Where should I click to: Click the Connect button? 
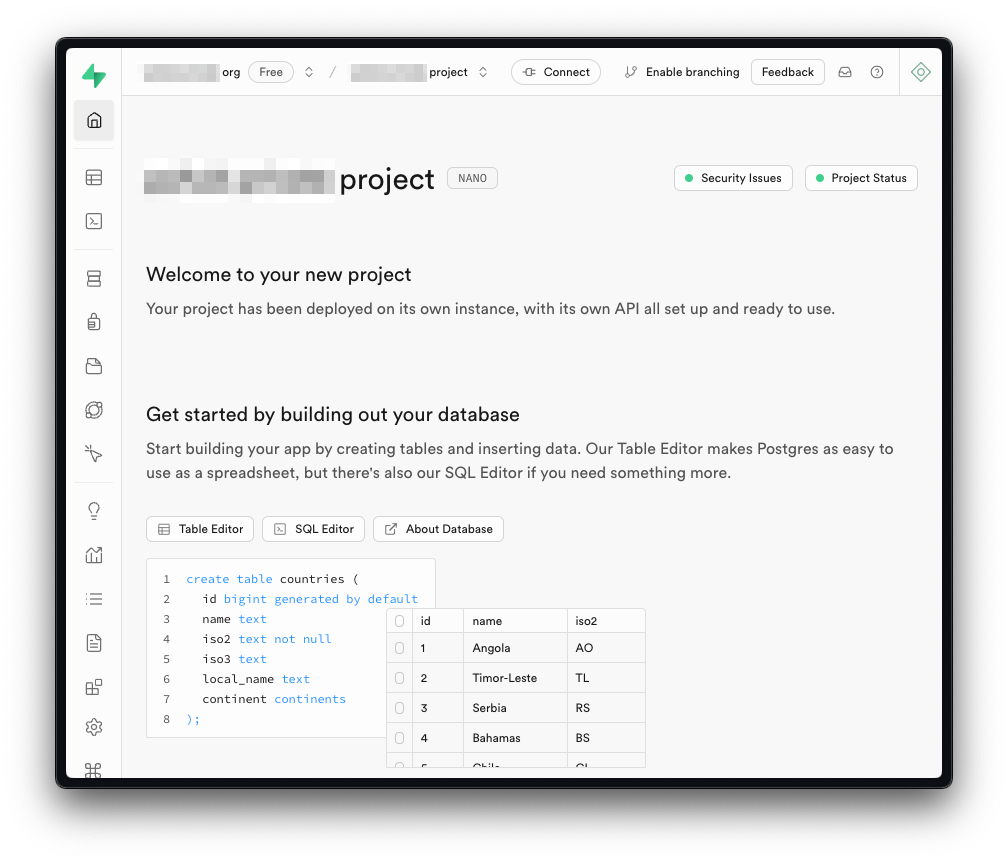556,72
